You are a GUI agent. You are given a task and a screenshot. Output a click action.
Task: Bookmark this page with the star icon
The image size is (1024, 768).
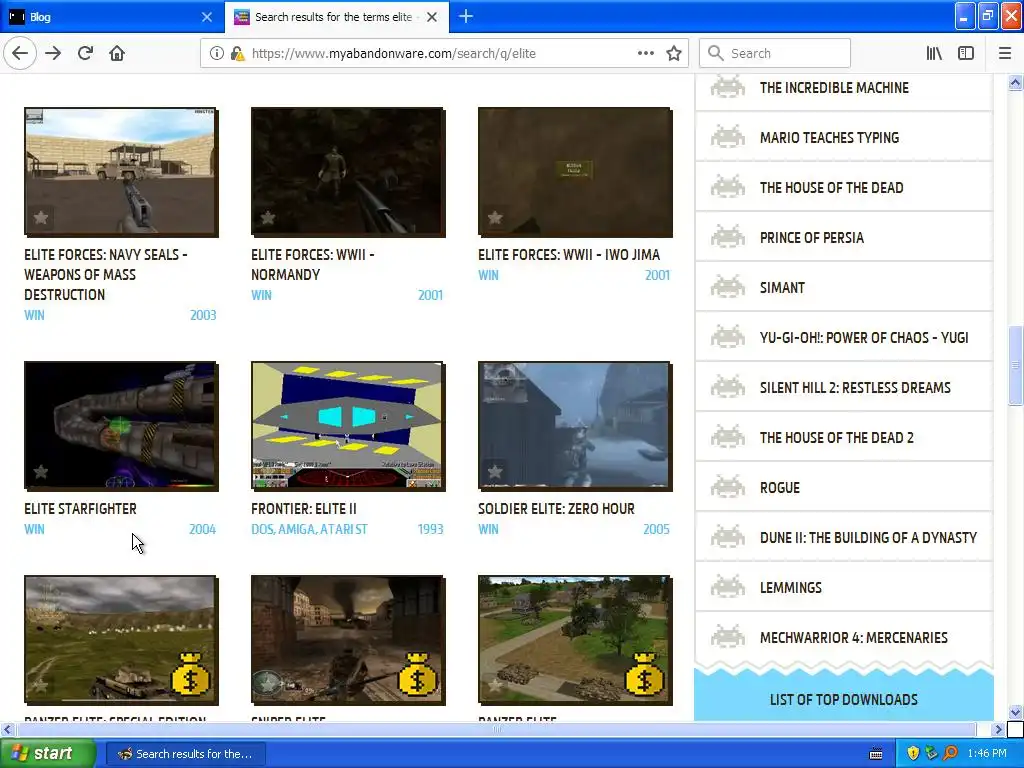coord(674,54)
